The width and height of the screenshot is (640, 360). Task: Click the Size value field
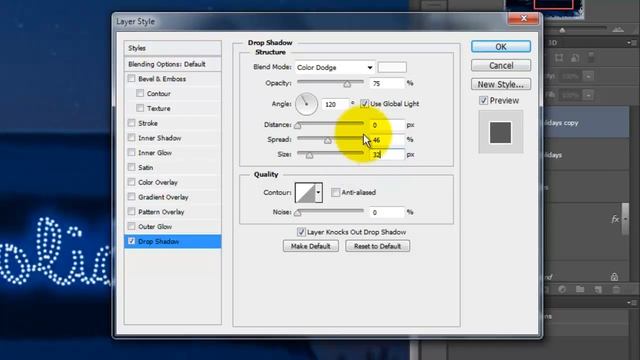coord(387,155)
